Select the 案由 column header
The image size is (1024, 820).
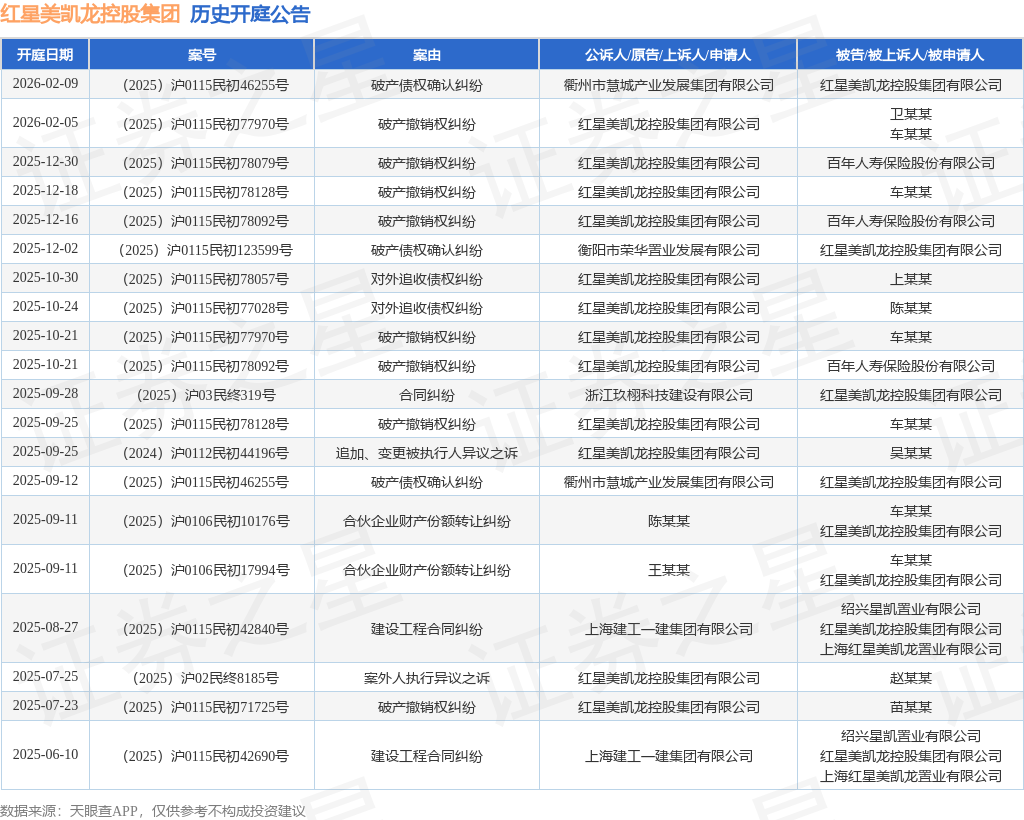click(x=426, y=55)
